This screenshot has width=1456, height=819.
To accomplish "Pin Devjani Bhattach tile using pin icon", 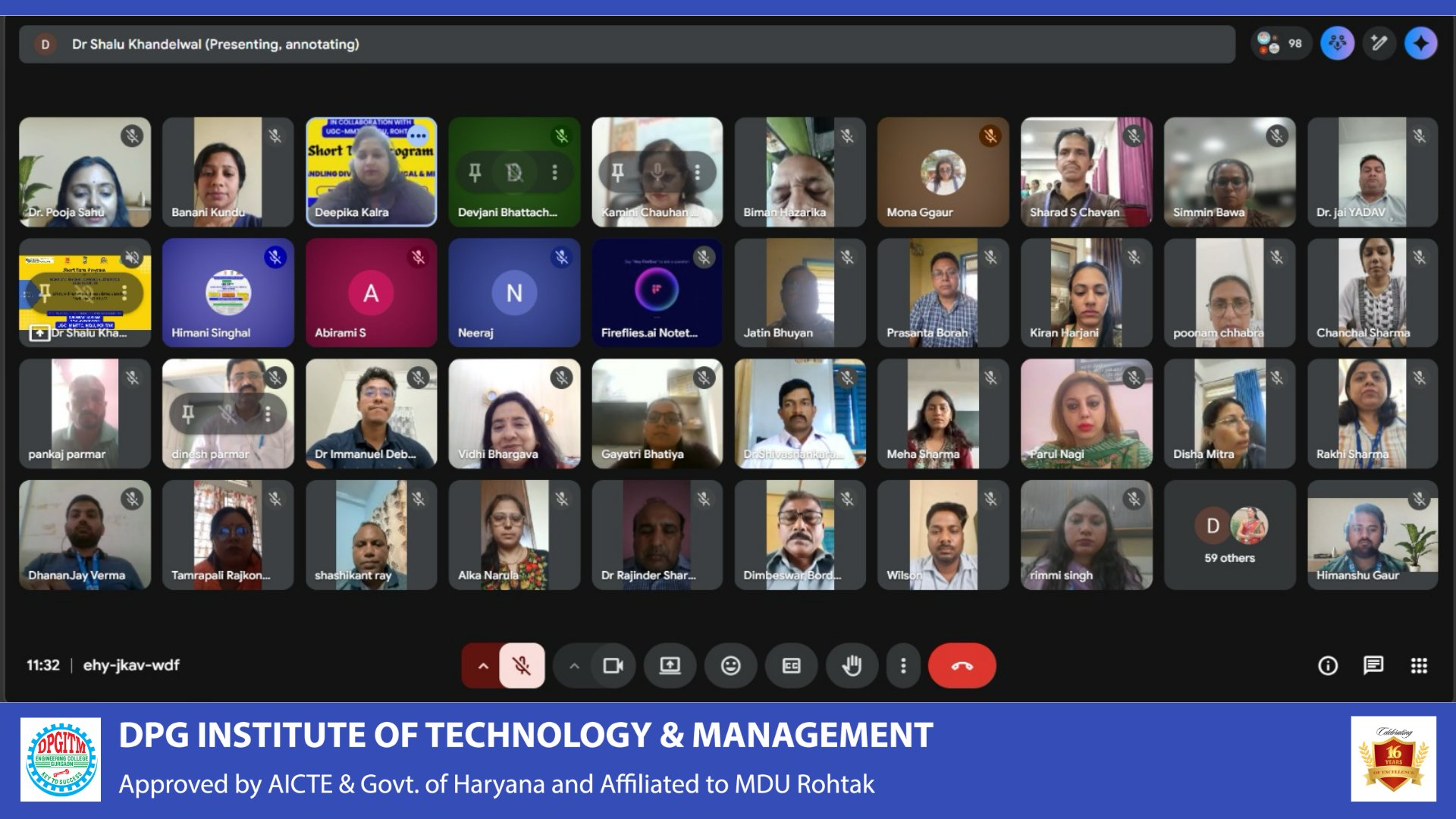I will point(475,172).
